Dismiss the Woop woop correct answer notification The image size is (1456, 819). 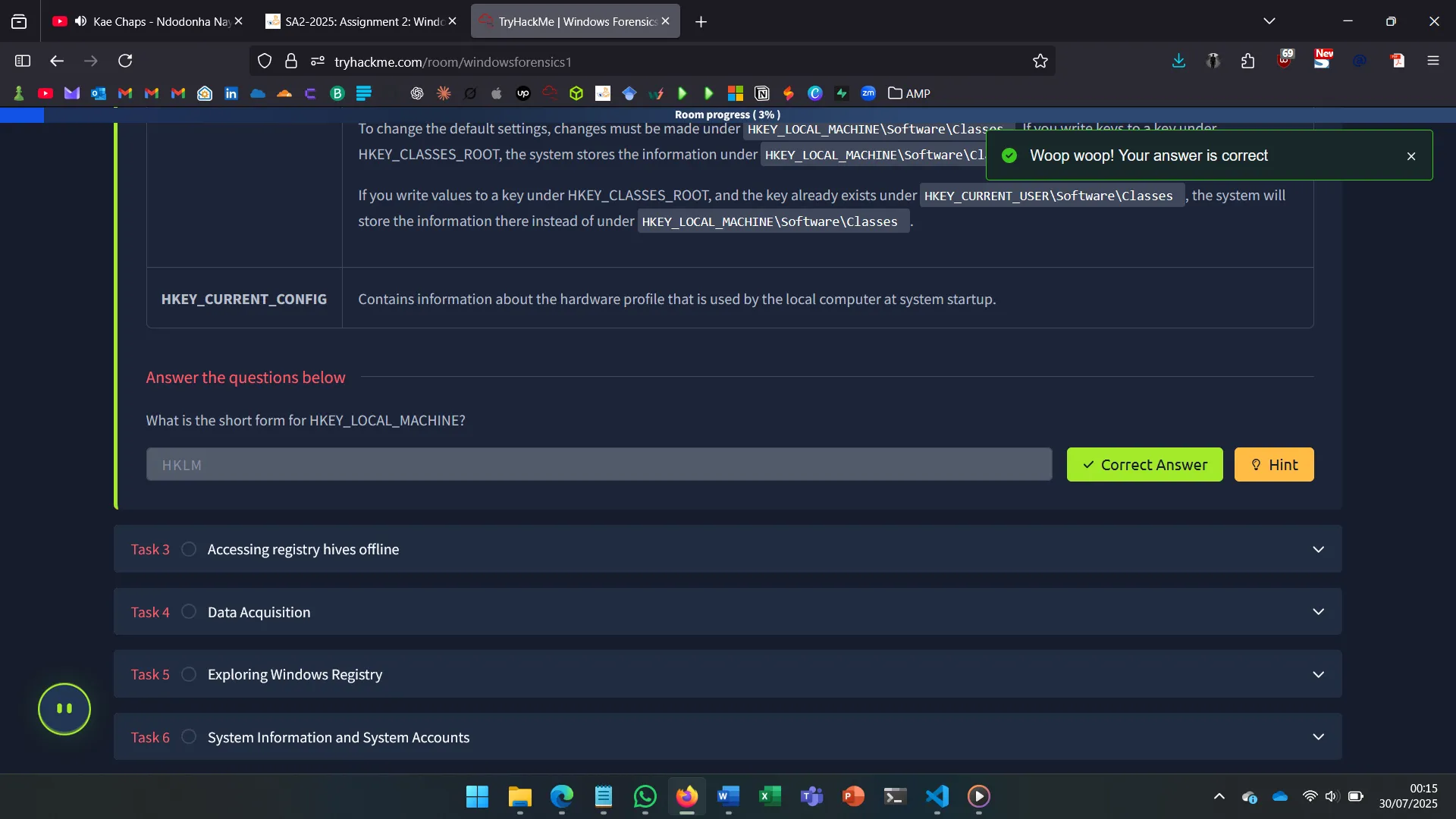(1410, 156)
